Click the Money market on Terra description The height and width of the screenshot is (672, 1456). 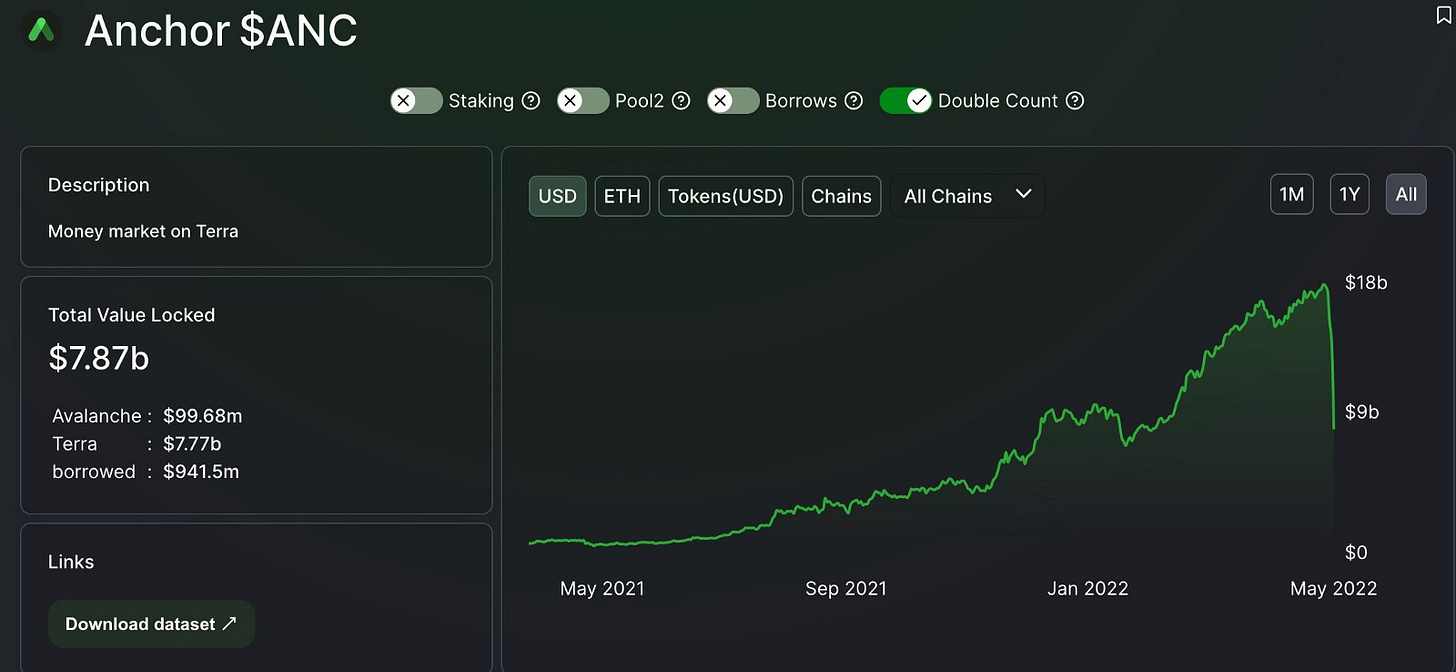(x=143, y=231)
